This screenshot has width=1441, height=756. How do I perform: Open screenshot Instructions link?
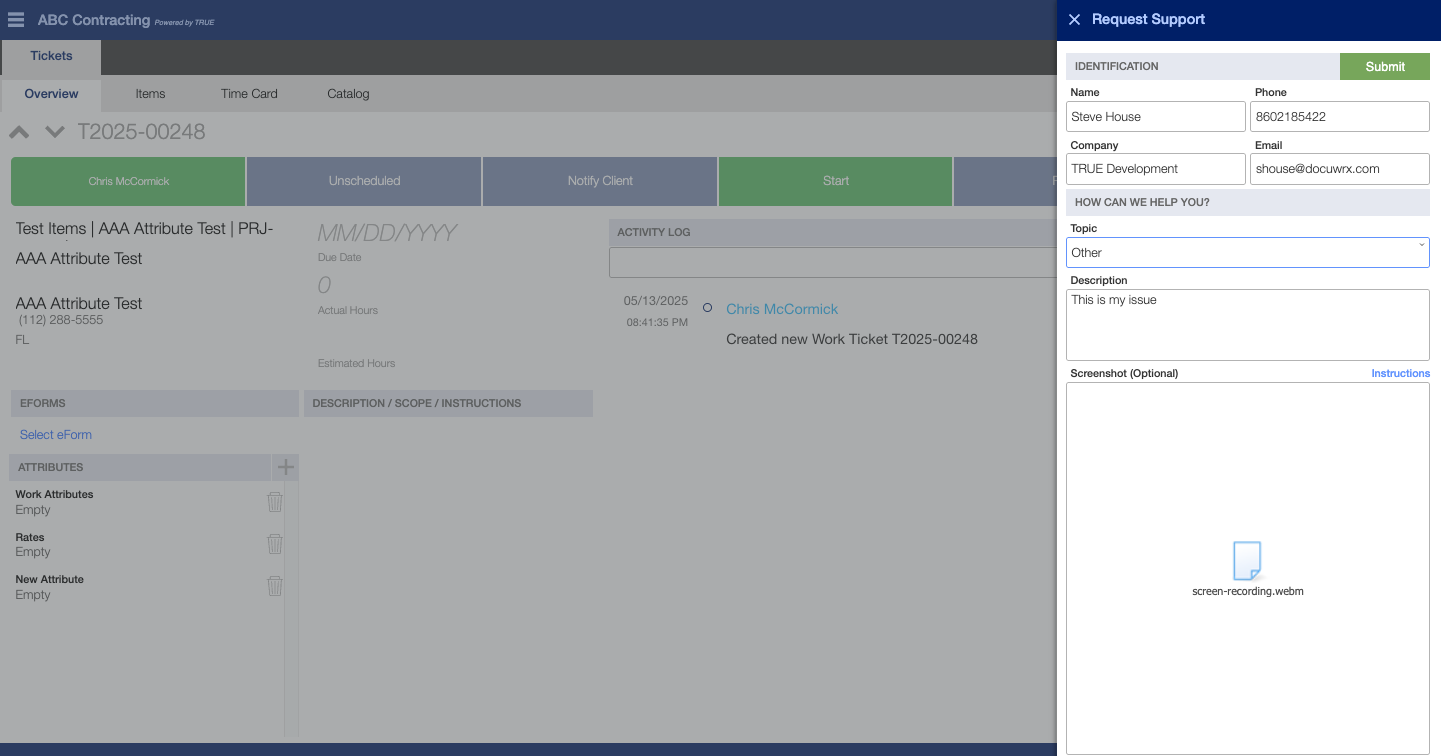(1400, 373)
